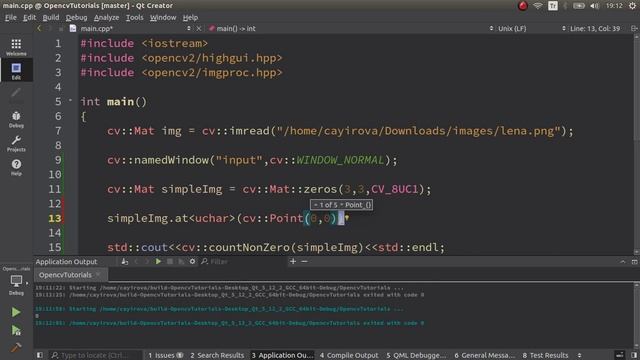Open the Welcome mode
Image resolution: width=640 pixels, height=360 pixels.
(x=16, y=47)
